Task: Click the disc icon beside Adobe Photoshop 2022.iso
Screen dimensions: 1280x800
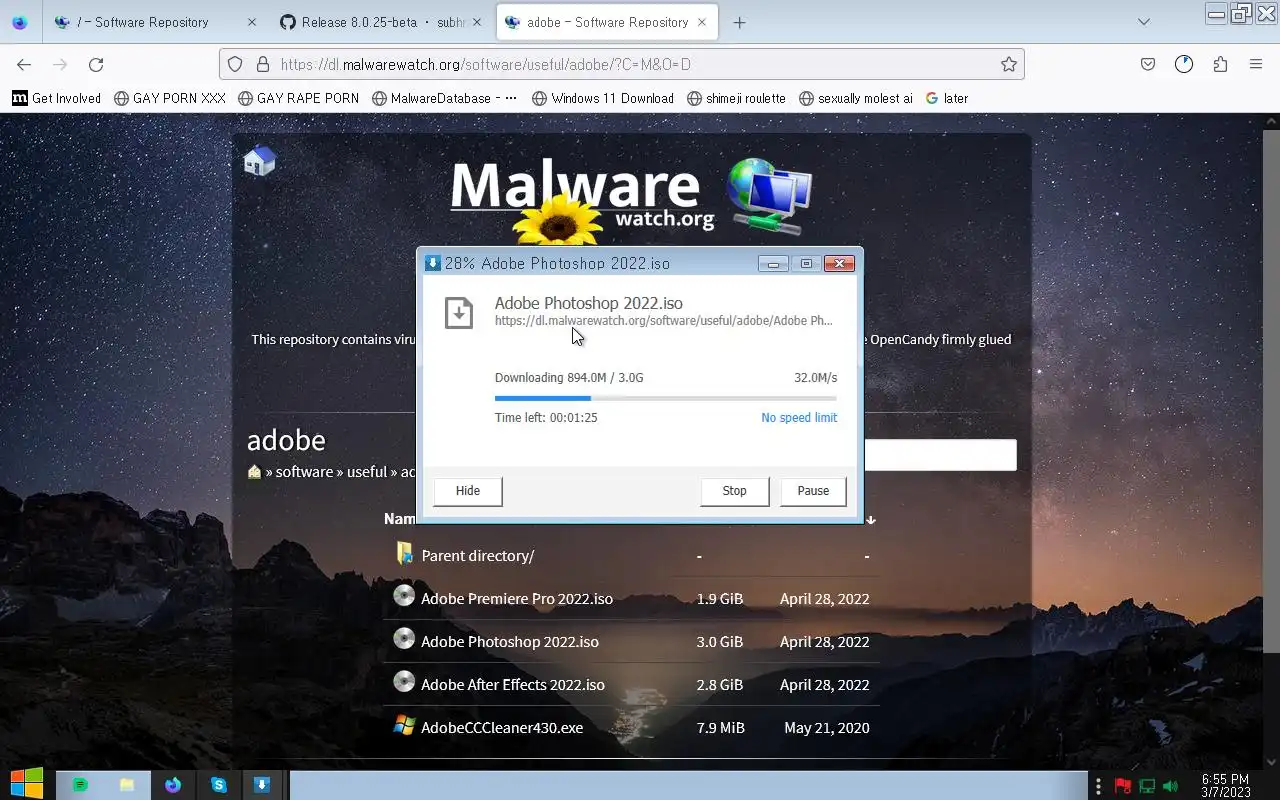Action: coord(404,639)
